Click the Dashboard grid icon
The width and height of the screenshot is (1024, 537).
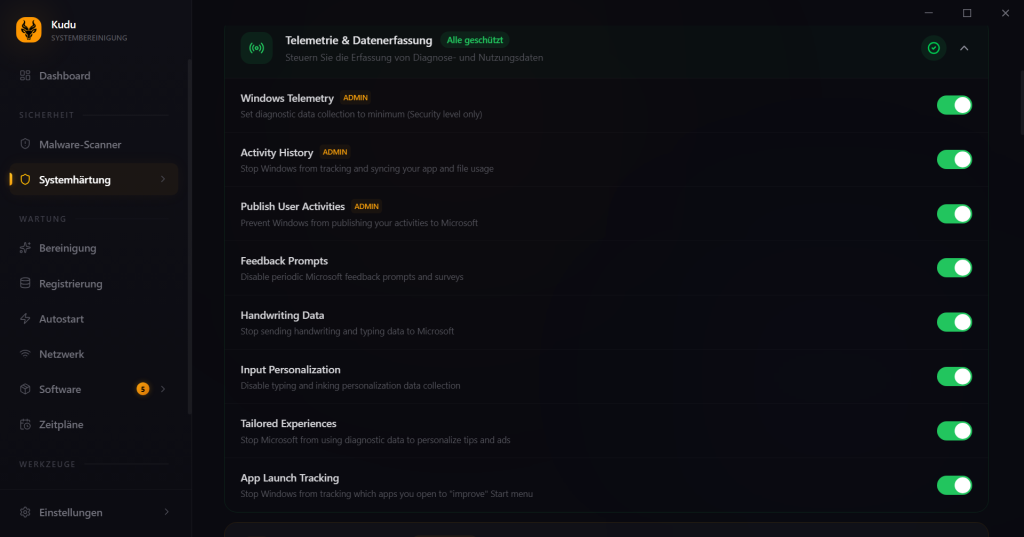(x=25, y=75)
